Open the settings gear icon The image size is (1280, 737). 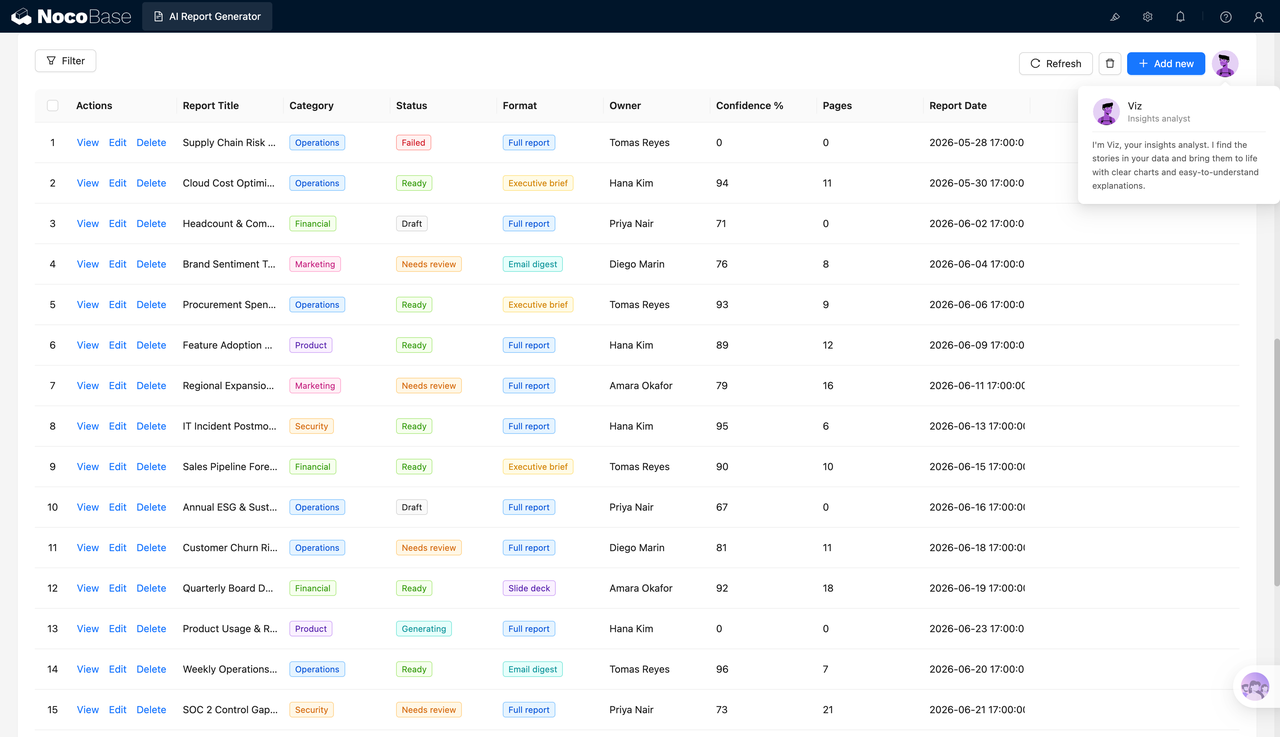pyautogui.click(x=1148, y=17)
